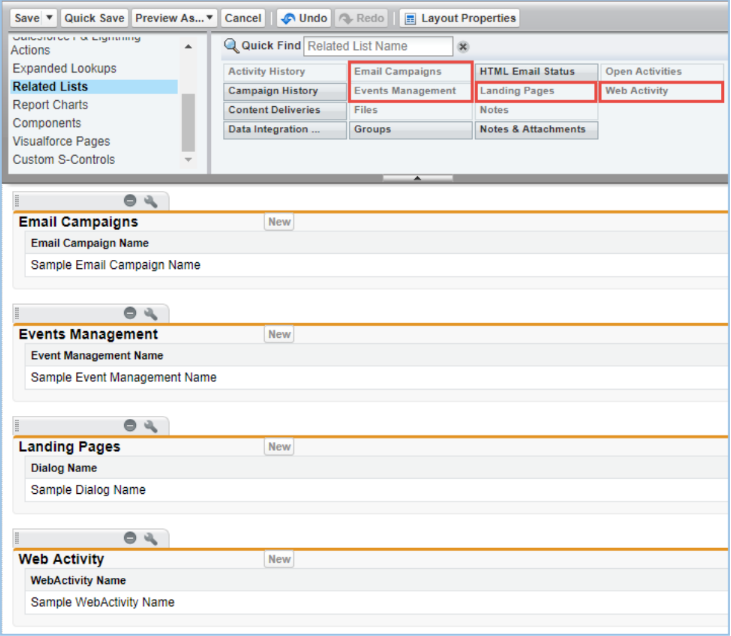Open wrench settings for Events Management list
The image size is (731, 636).
tap(151, 313)
